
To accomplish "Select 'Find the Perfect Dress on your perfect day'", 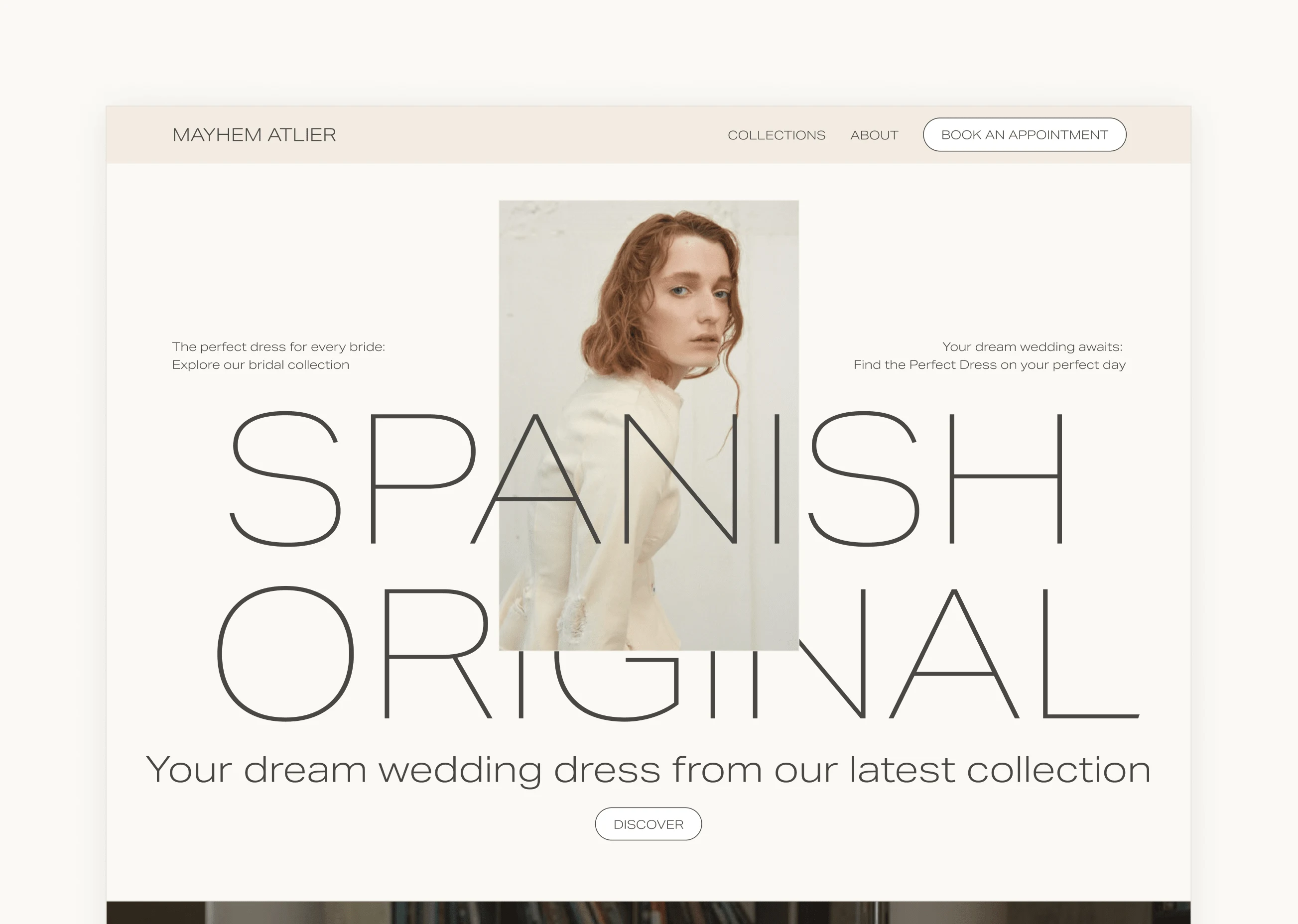I will [990, 365].
